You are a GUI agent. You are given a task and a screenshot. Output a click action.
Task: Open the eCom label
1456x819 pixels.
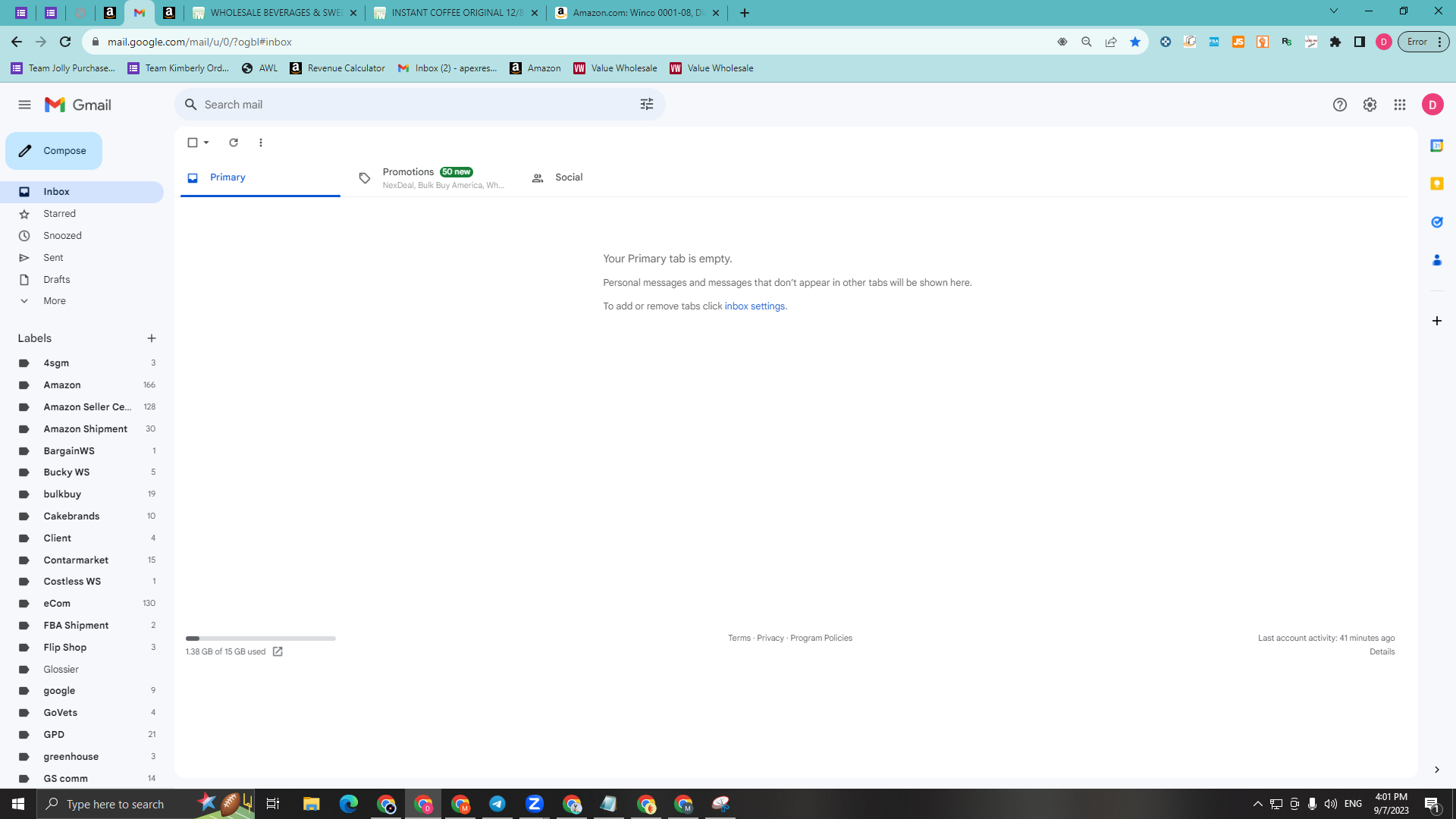57,604
